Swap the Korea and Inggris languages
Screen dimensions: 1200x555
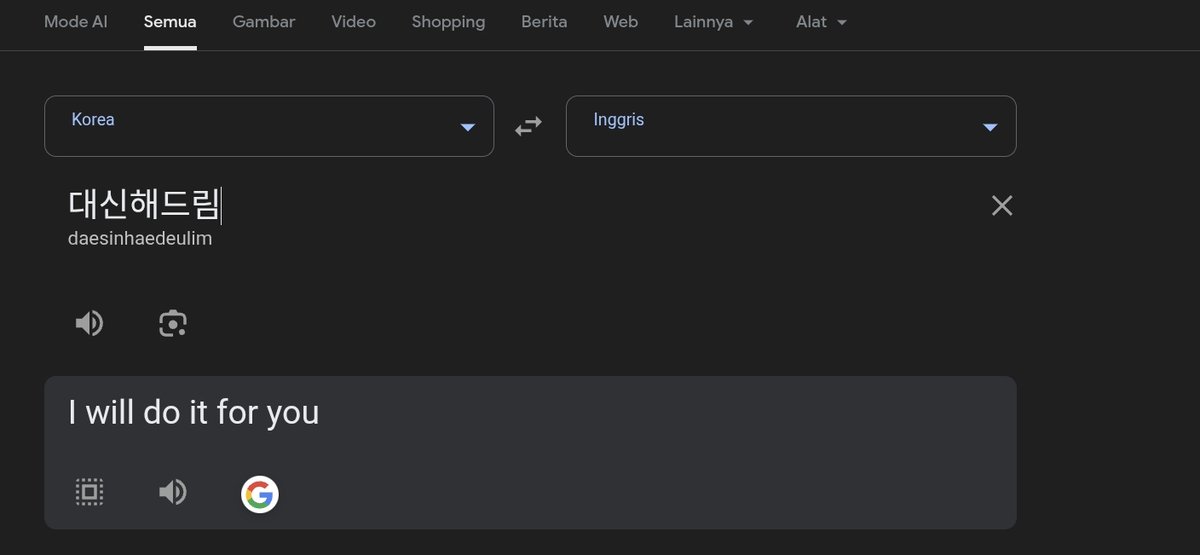point(528,126)
